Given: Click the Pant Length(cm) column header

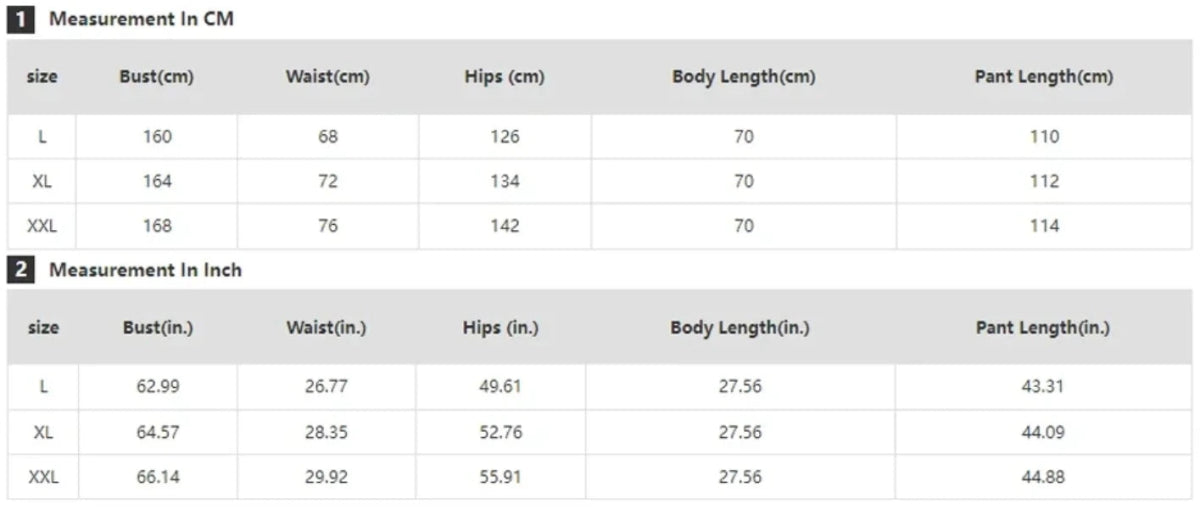Looking at the screenshot, I should [x=1044, y=77].
